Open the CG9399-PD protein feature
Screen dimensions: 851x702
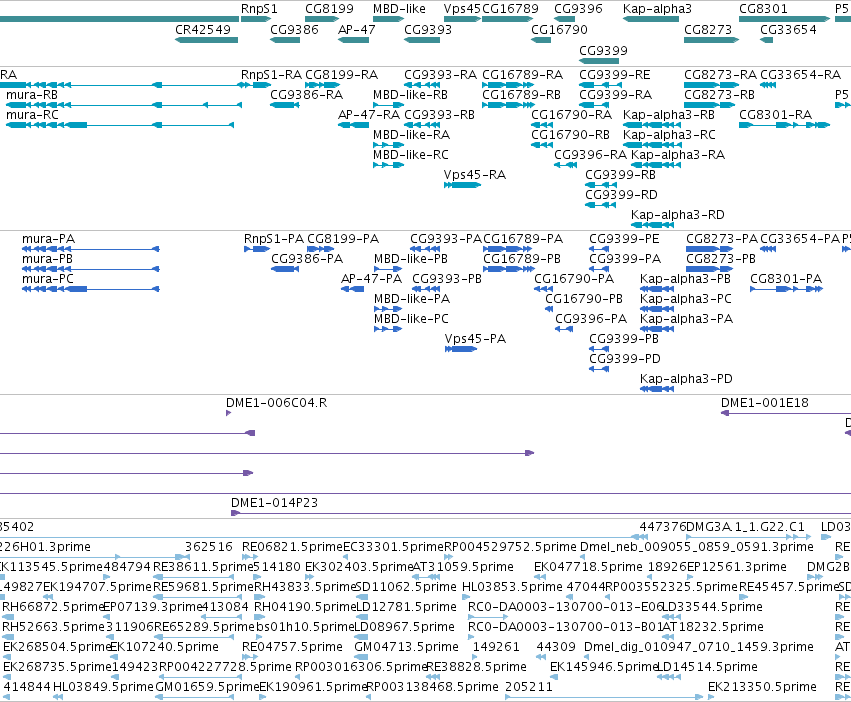(599, 369)
